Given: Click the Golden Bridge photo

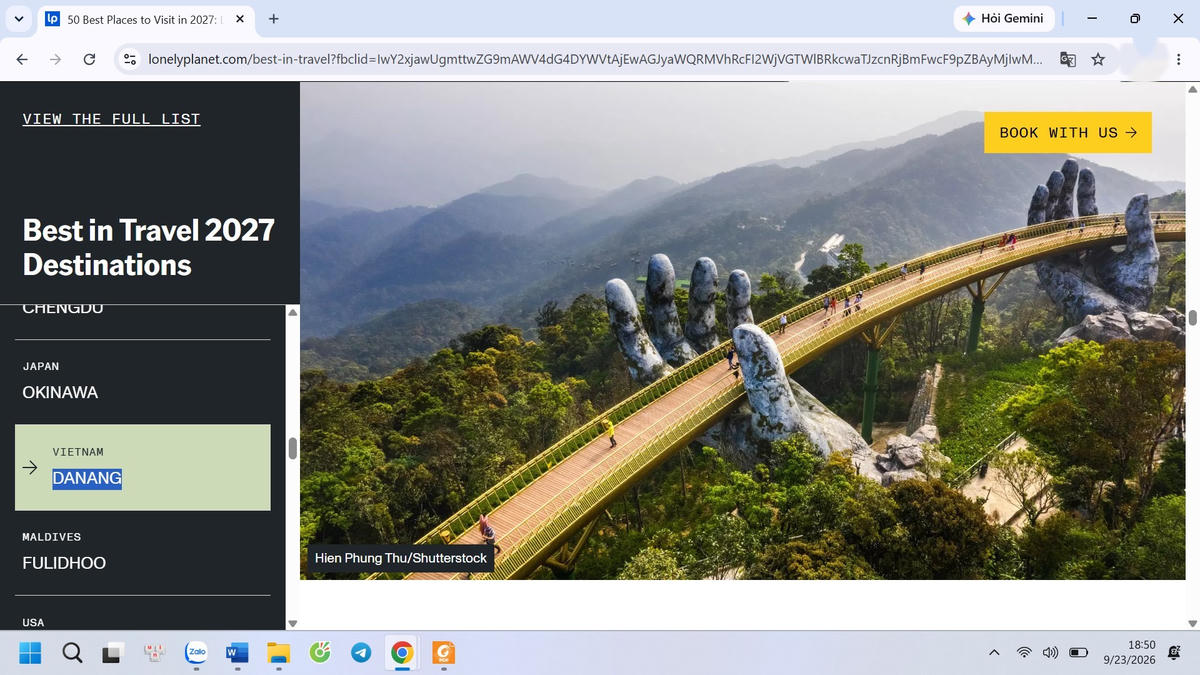Looking at the screenshot, I should point(742,331).
